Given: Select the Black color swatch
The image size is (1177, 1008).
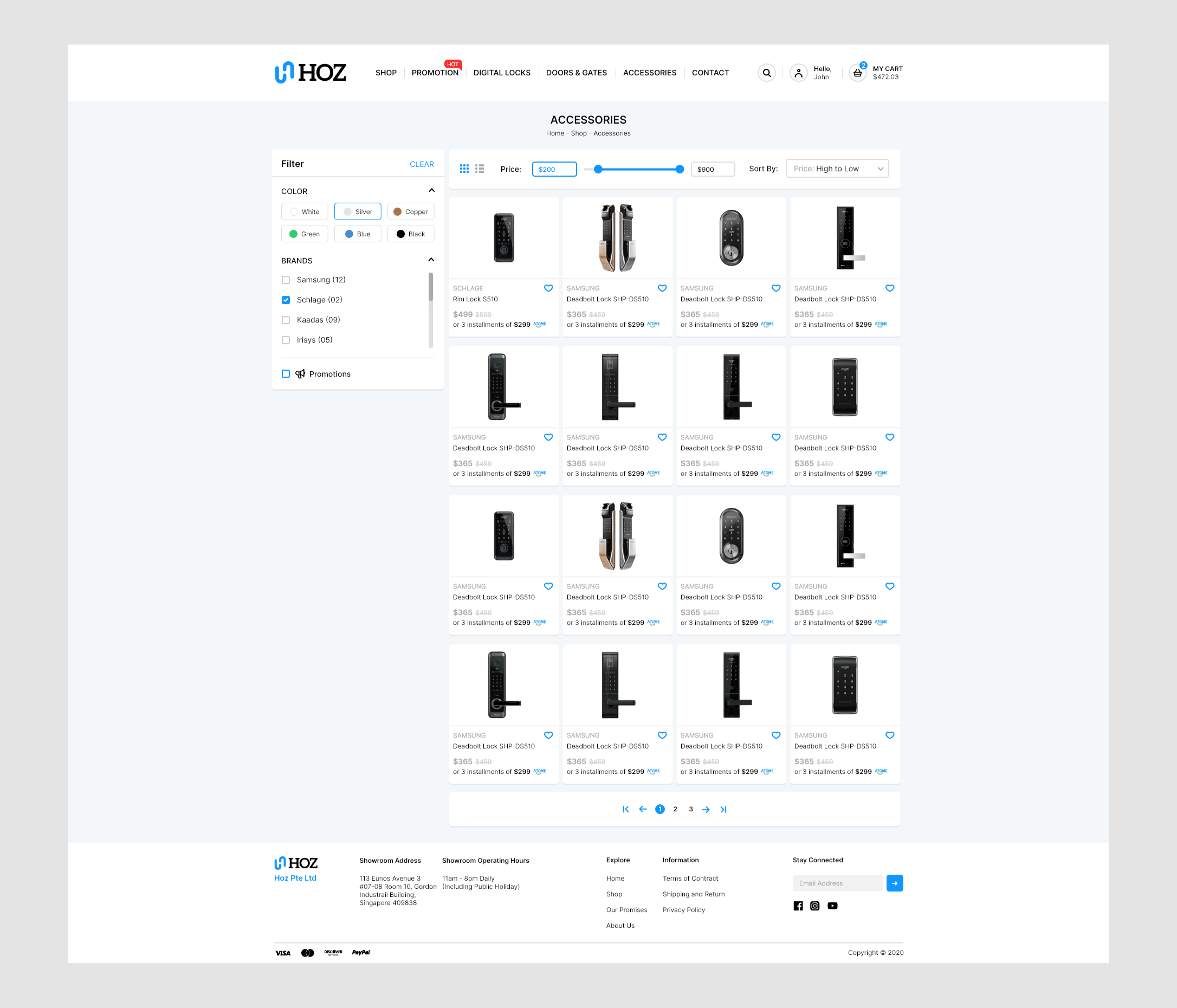Looking at the screenshot, I should point(411,234).
